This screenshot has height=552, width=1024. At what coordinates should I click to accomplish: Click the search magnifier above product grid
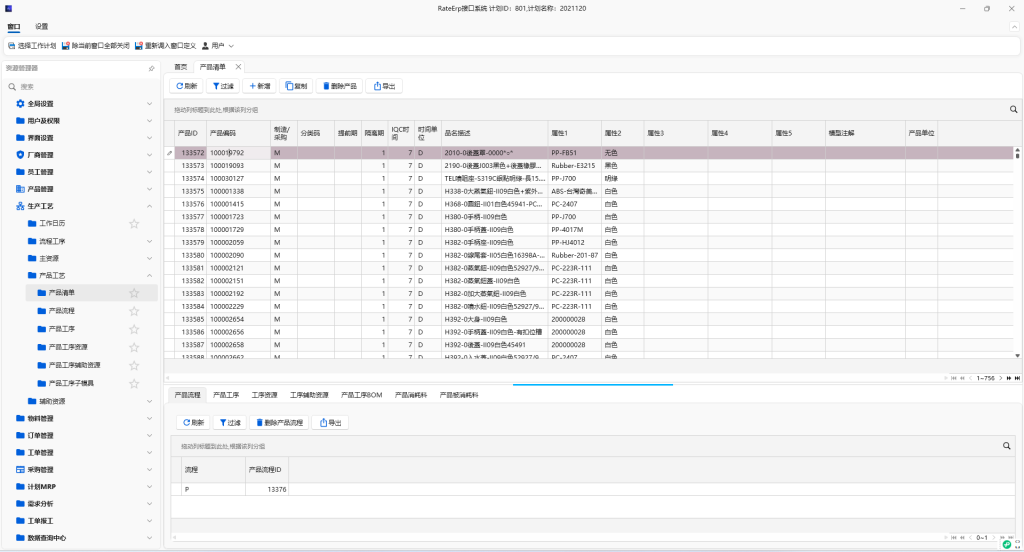(x=1012, y=109)
